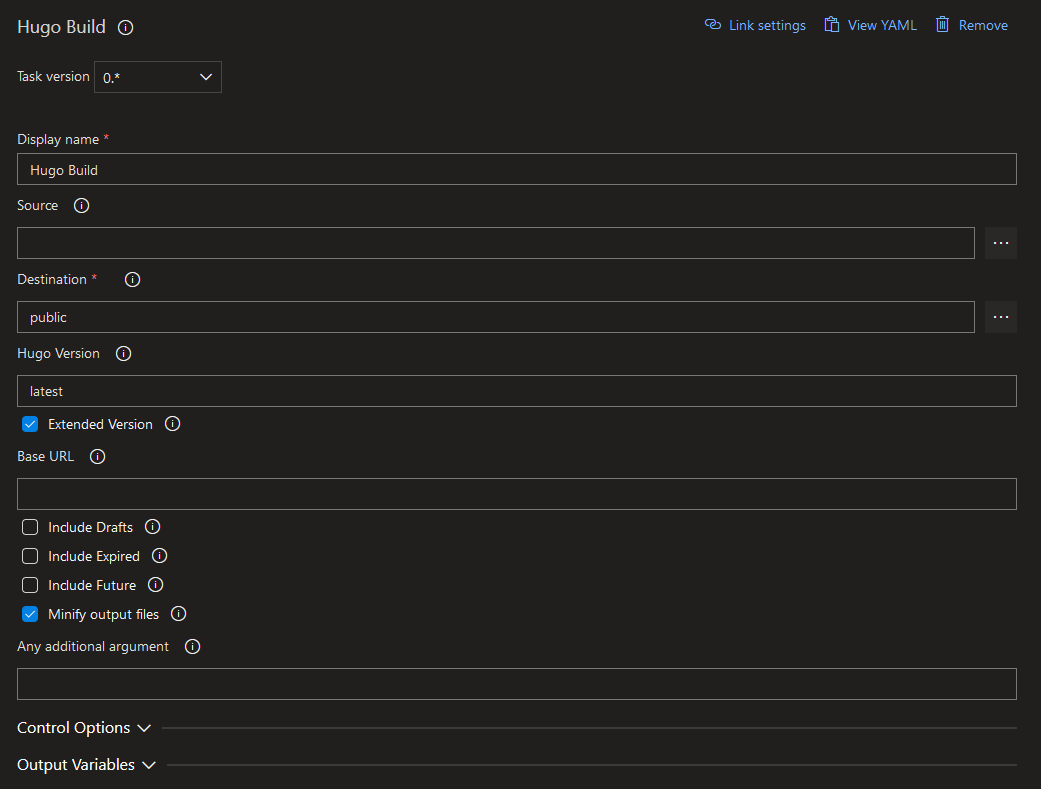
Task: Show info for Minify output files
Action: [x=179, y=614]
